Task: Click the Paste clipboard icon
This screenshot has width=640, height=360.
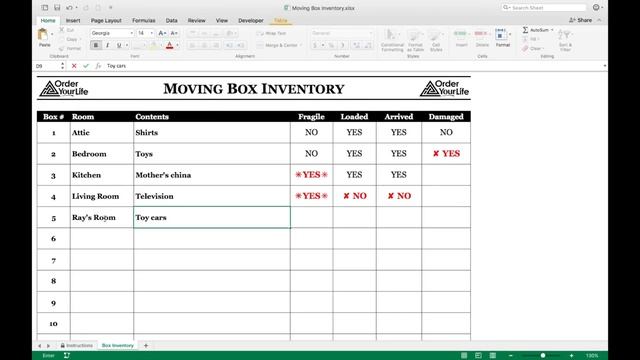Action: [x=42, y=35]
